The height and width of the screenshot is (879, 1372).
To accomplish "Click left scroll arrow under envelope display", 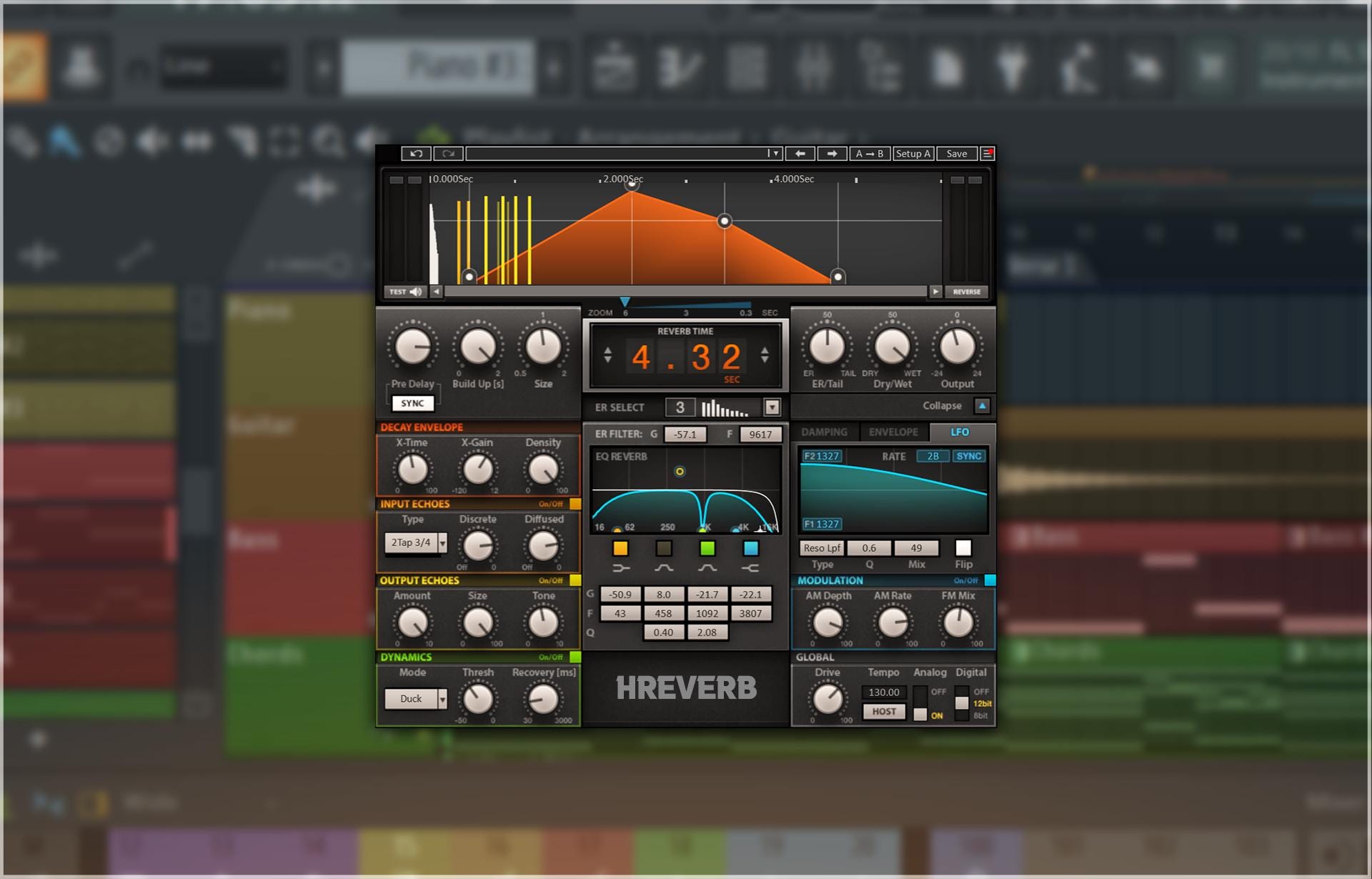I will coord(436,292).
